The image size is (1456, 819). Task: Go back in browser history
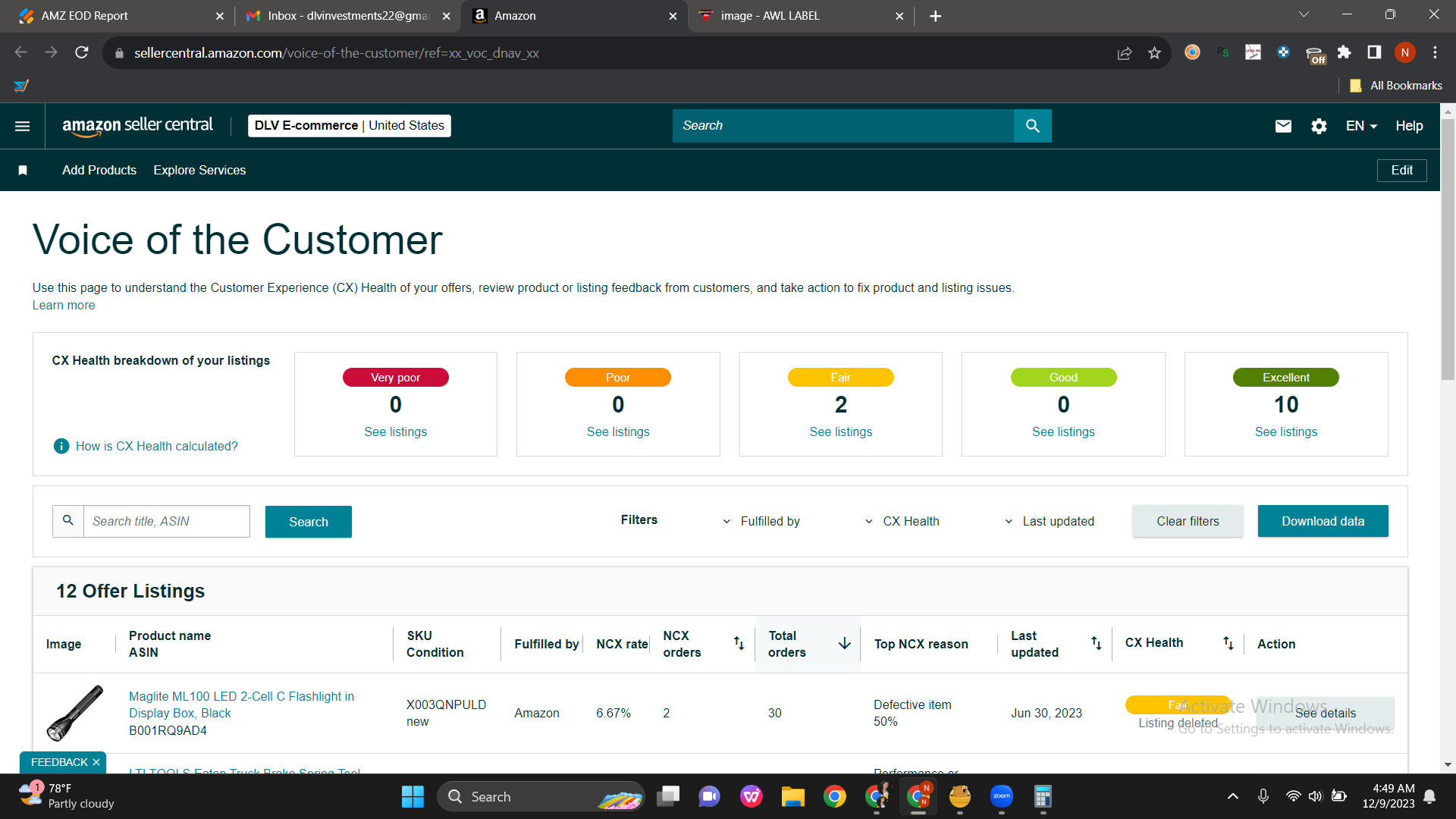(21, 52)
